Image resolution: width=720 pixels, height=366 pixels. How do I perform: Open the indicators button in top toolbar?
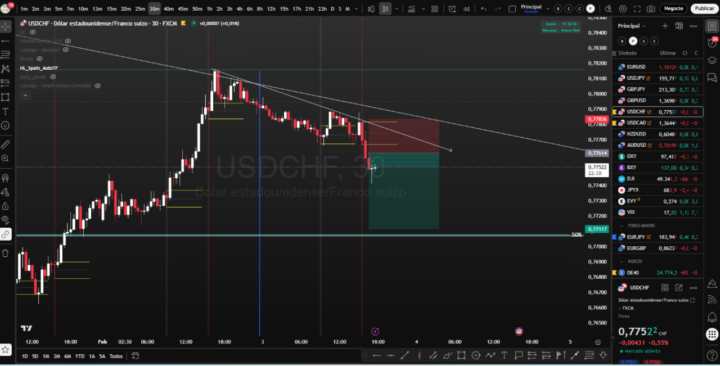click(411, 9)
